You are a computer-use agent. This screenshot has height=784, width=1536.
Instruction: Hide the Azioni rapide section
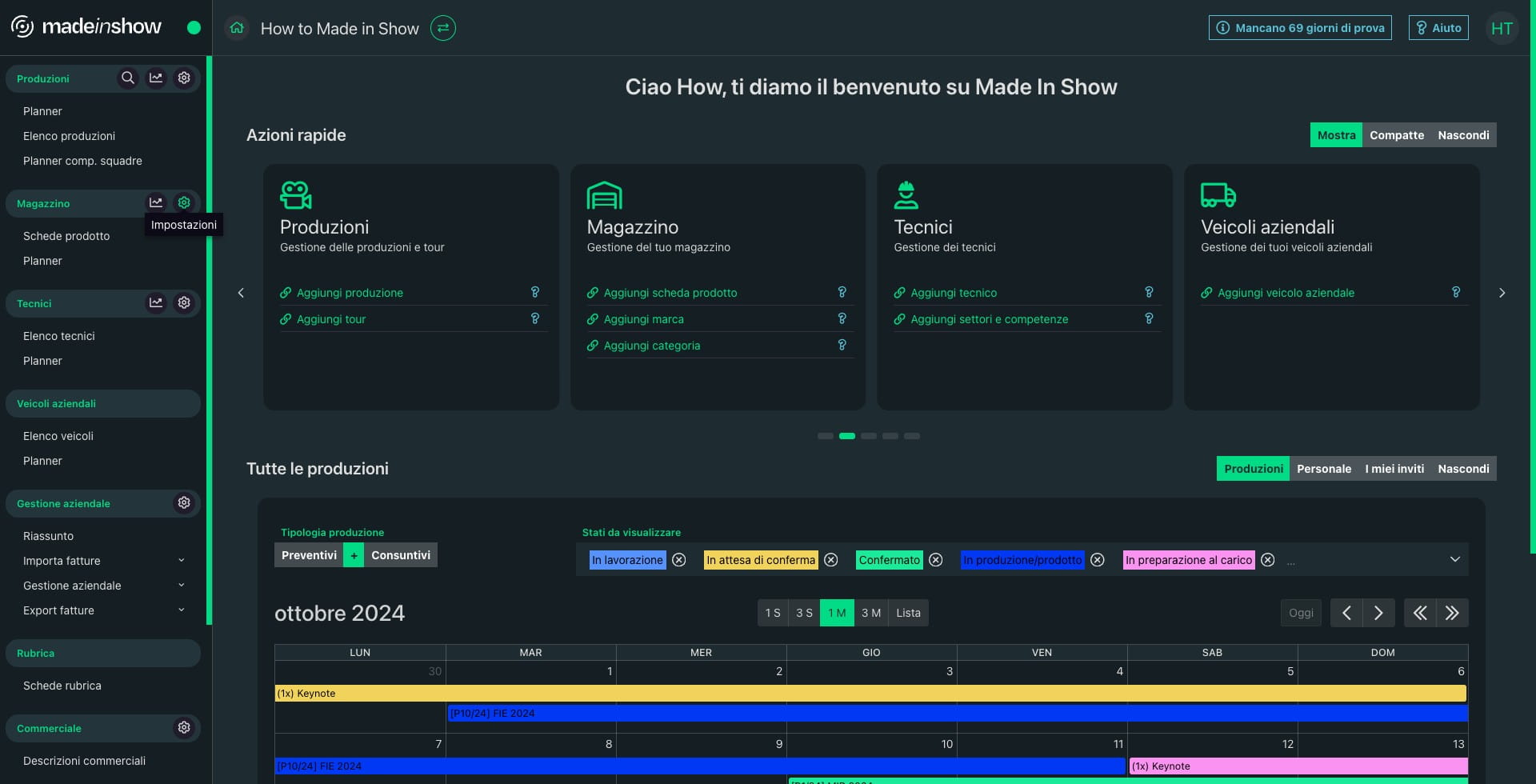[1463, 135]
